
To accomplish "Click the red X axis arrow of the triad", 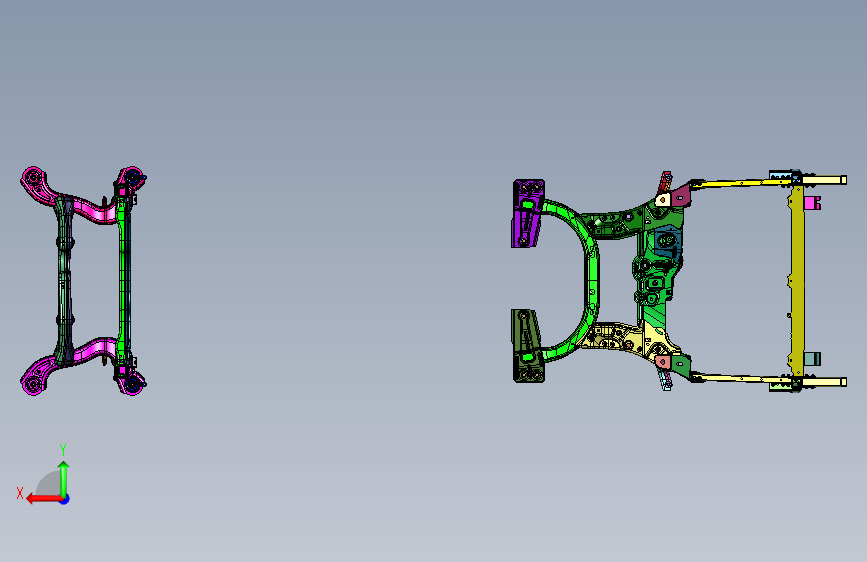I will tap(43, 499).
